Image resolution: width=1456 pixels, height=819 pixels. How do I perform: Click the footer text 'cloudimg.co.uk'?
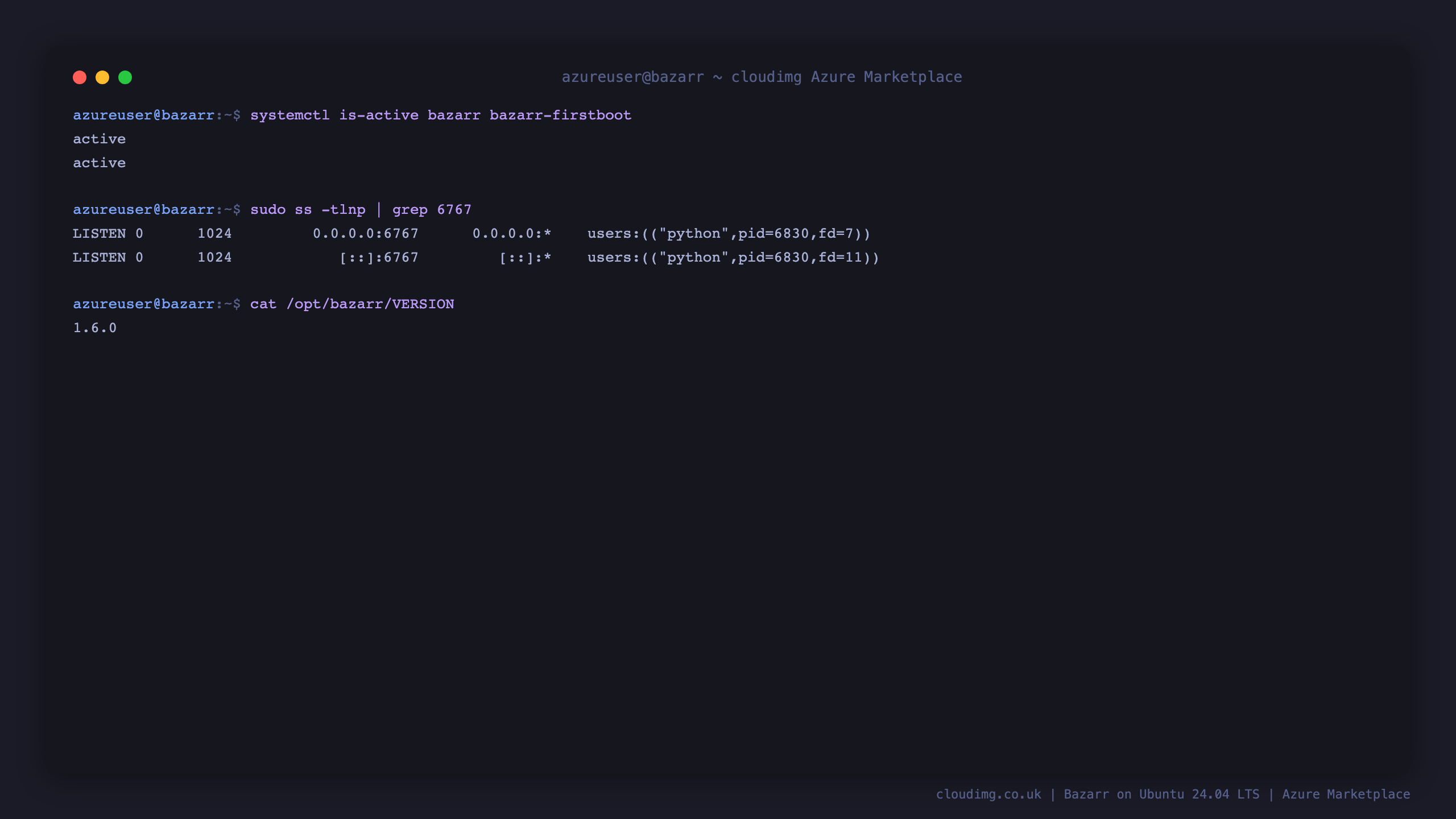988,795
